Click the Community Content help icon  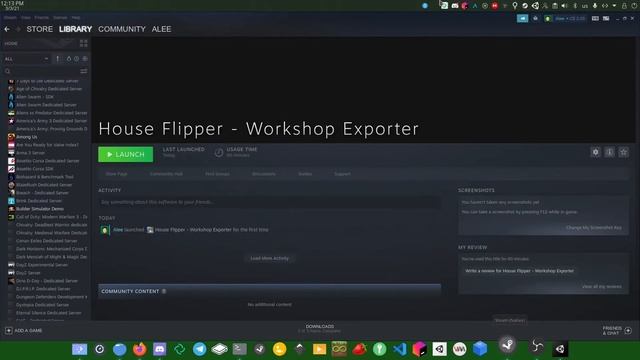coord(164,291)
